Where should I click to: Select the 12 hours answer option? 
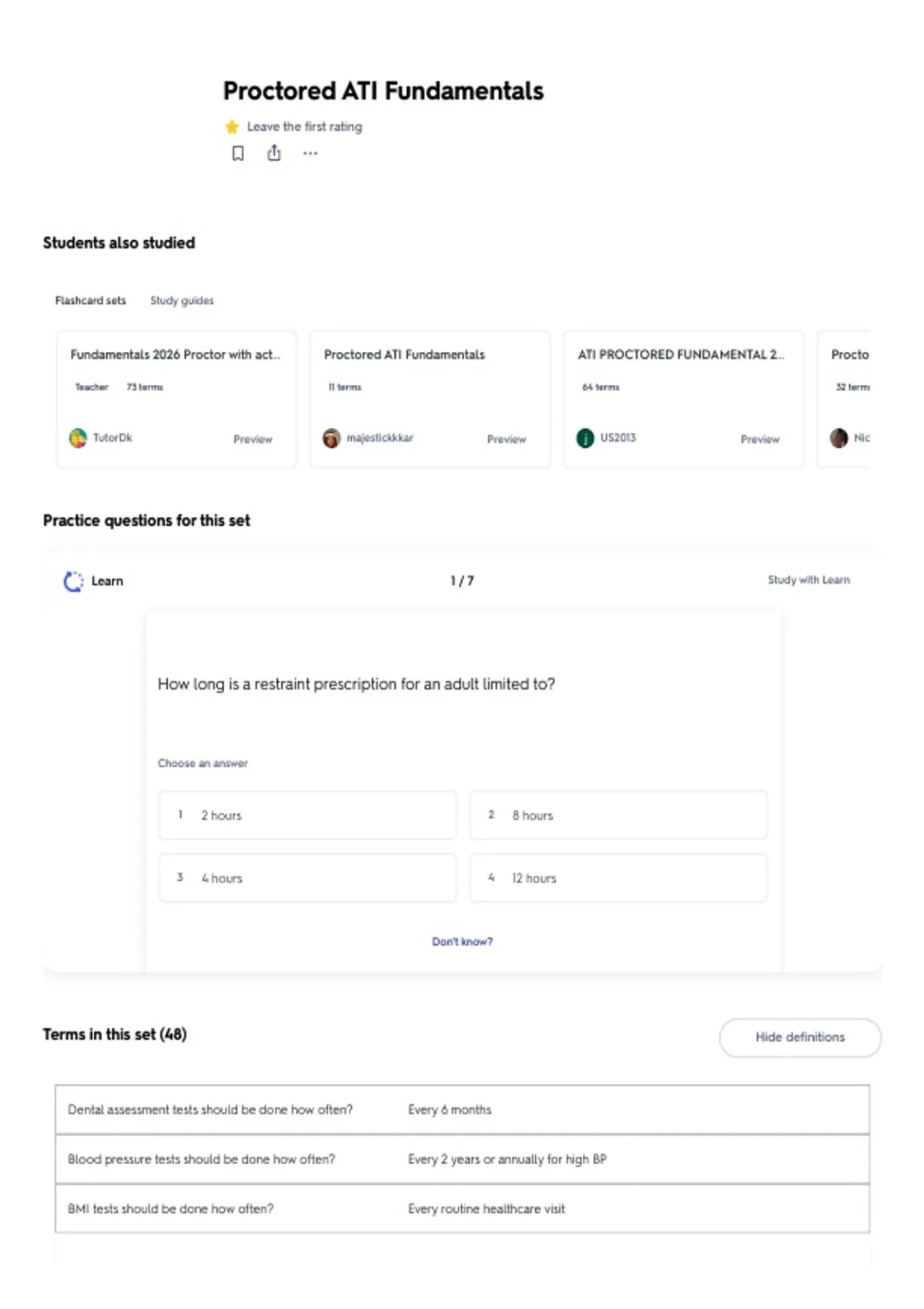click(618, 878)
